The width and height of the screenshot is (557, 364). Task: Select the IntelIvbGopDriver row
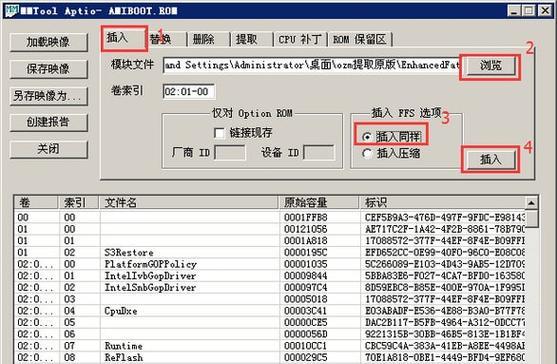(x=270, y=276)
